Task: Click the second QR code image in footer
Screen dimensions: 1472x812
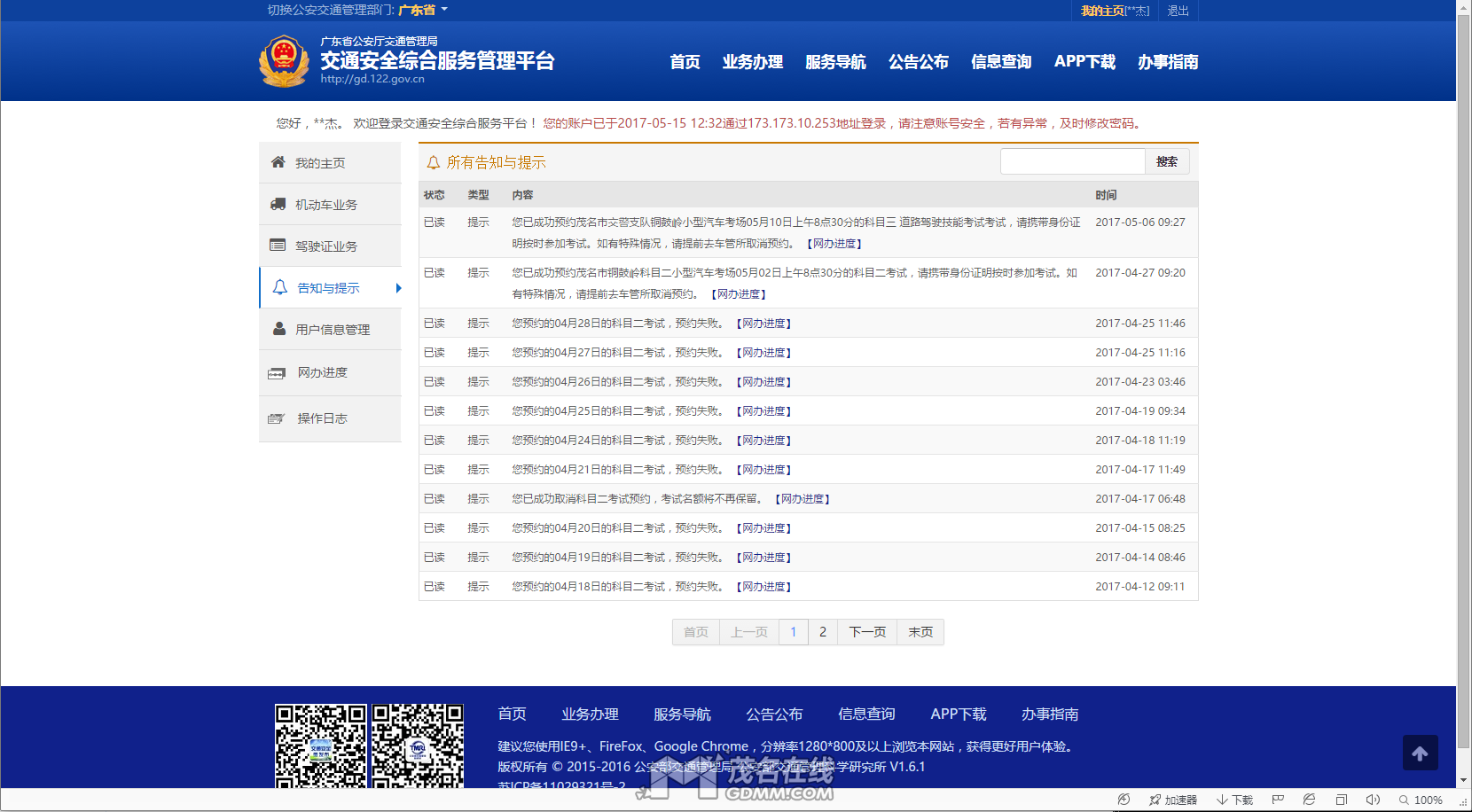Action: click(x=418, y=746)
